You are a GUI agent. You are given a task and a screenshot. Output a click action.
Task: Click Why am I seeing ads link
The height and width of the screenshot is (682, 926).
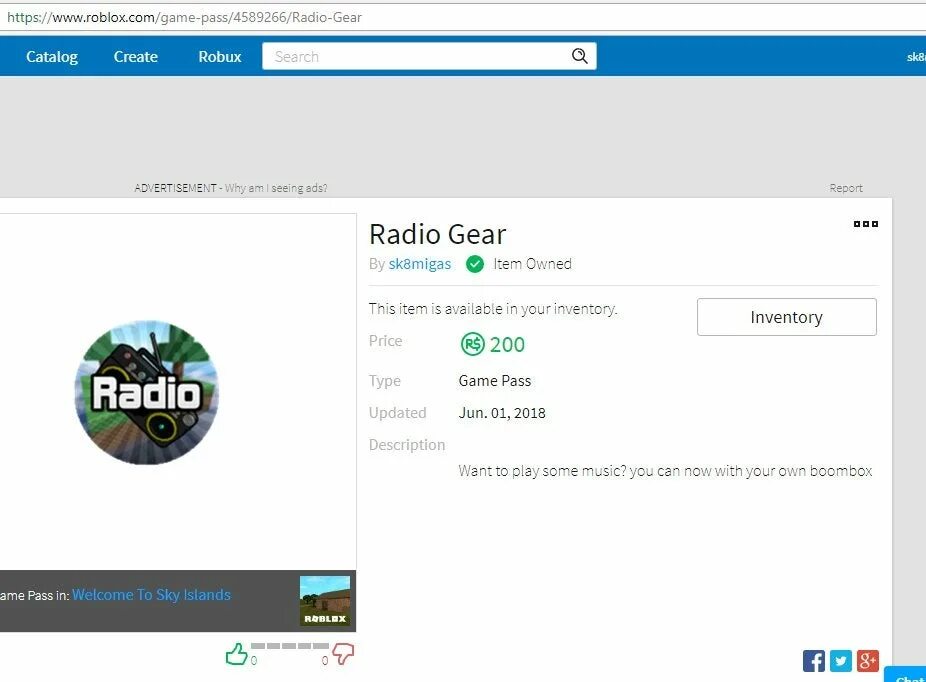(x=276, y=188)
